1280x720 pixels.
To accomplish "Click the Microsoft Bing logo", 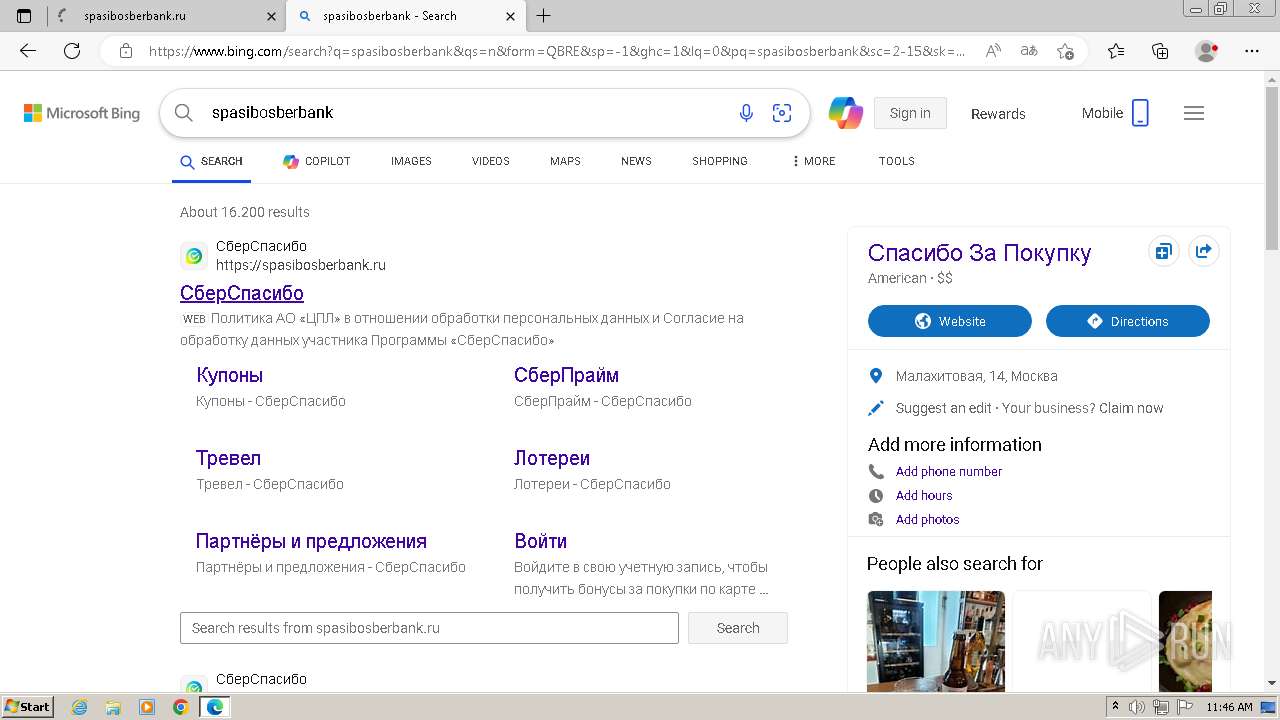I will pyautogui.click(x=82, y=114).
